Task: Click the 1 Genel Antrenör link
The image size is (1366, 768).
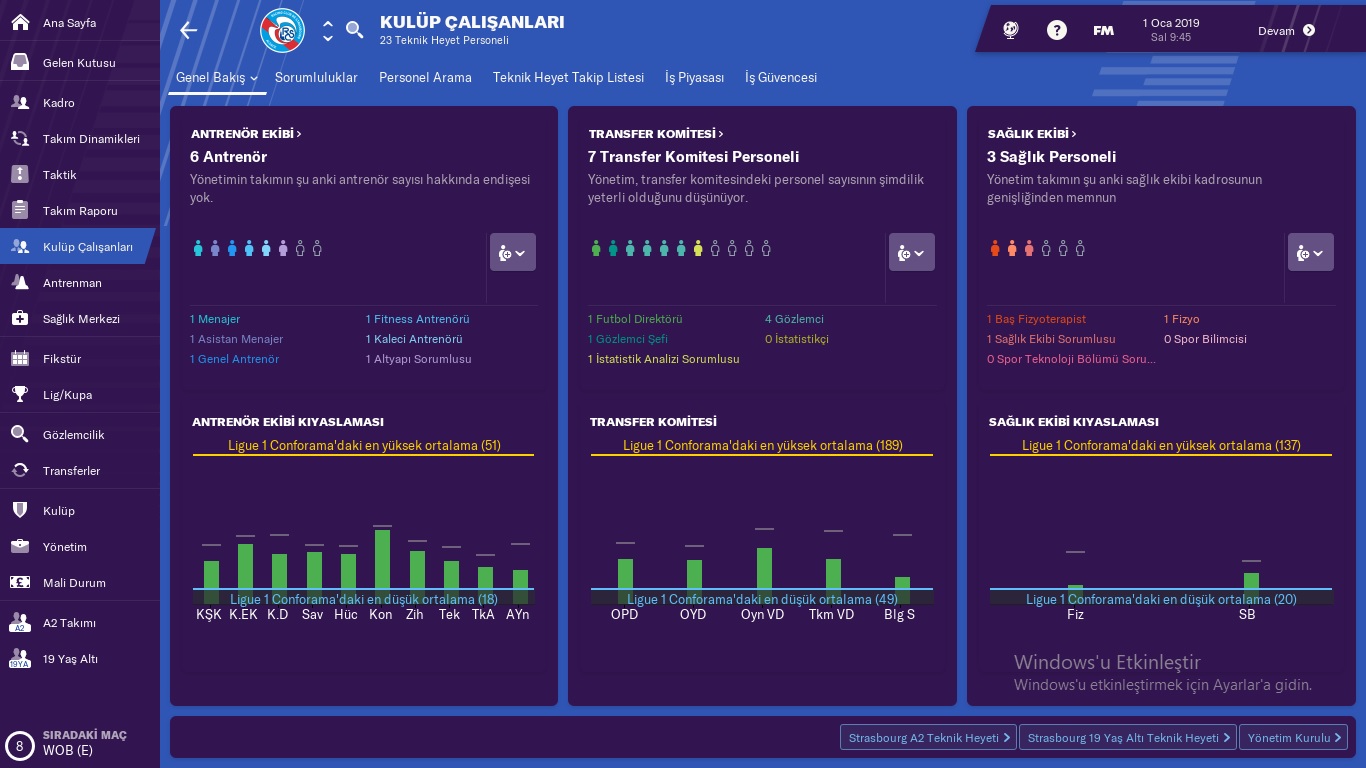Action: (234, 359)
